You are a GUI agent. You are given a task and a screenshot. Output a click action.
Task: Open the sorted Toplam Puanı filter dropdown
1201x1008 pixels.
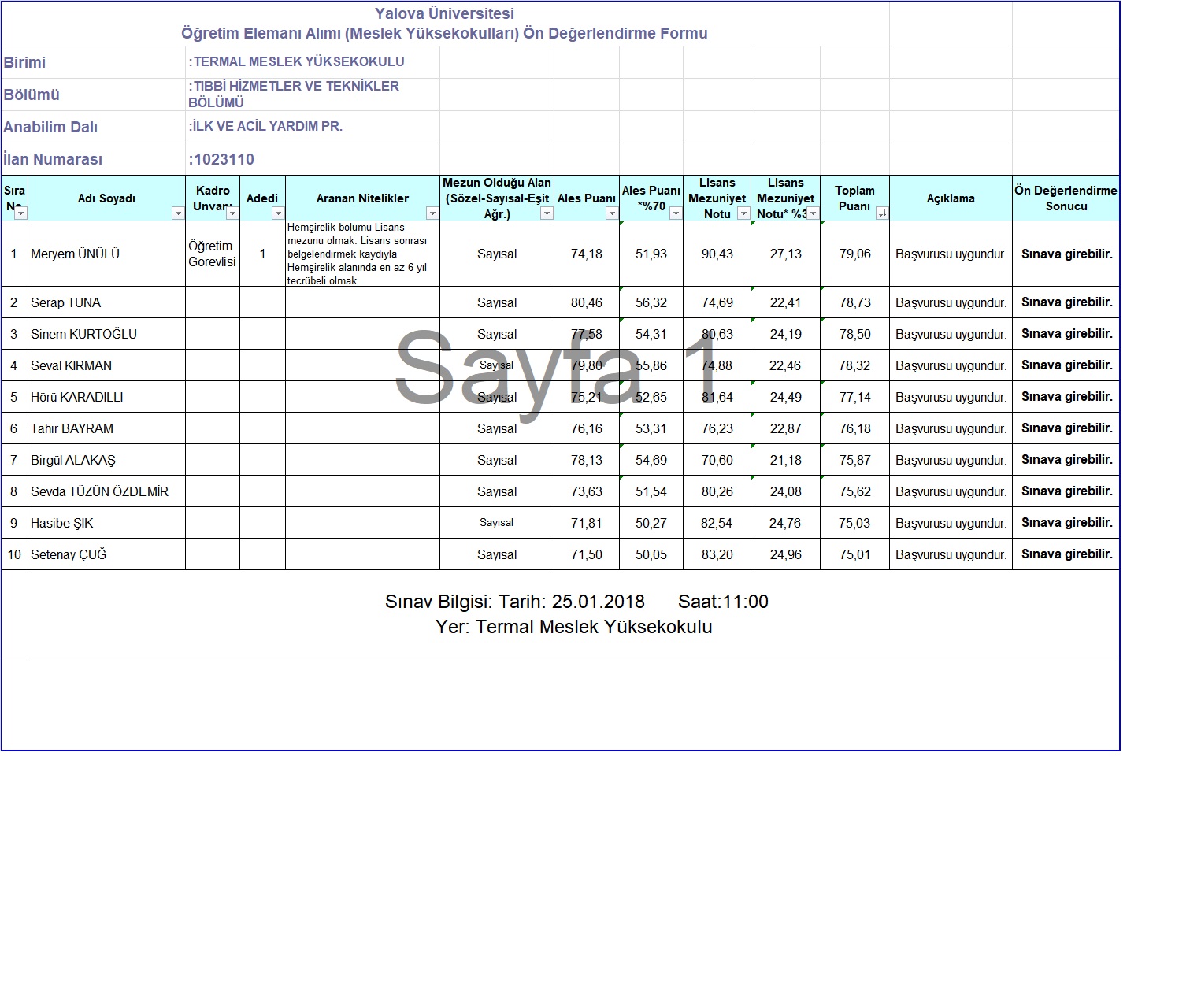(882, 213)
